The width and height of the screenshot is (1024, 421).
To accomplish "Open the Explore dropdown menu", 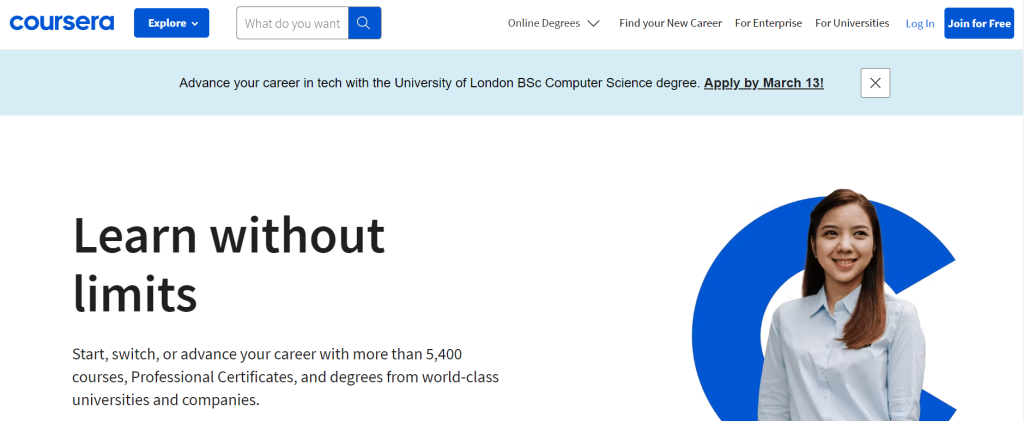I will (x=171, y=23).
